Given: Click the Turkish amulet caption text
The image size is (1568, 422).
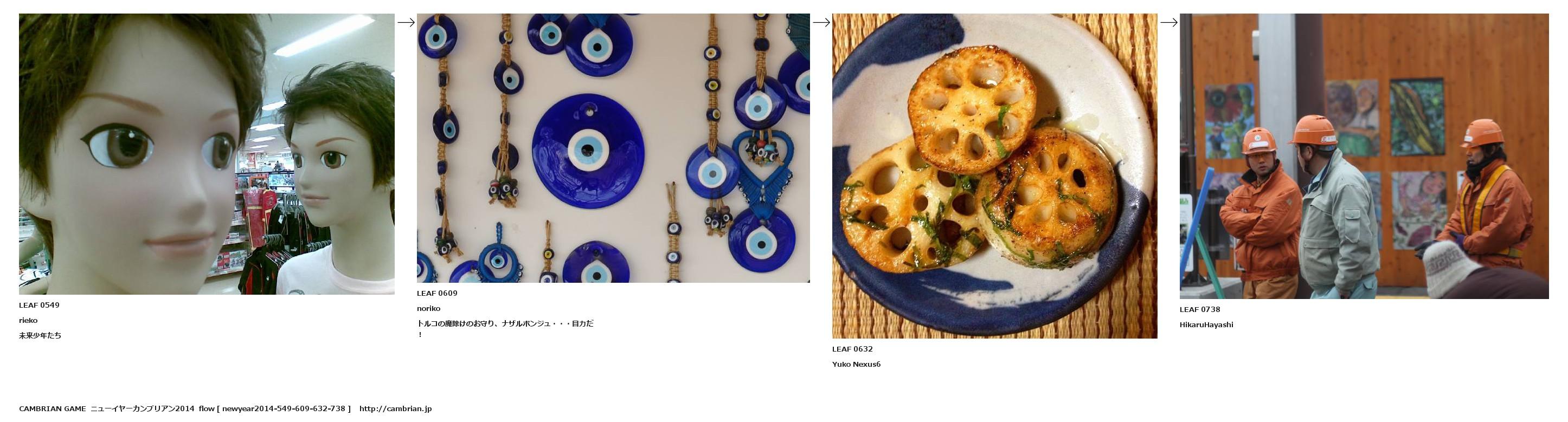Looking at the screenshot, I should tap(505, 329).
